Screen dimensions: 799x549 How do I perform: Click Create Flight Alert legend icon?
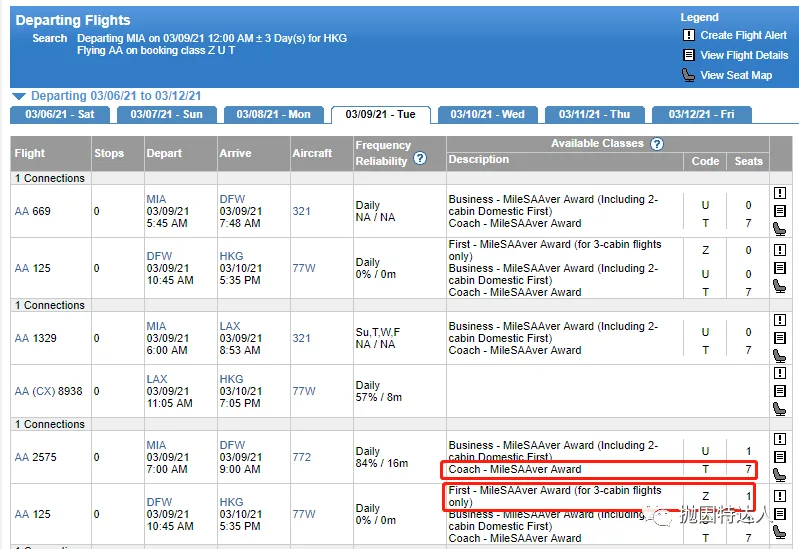(688, 35)
